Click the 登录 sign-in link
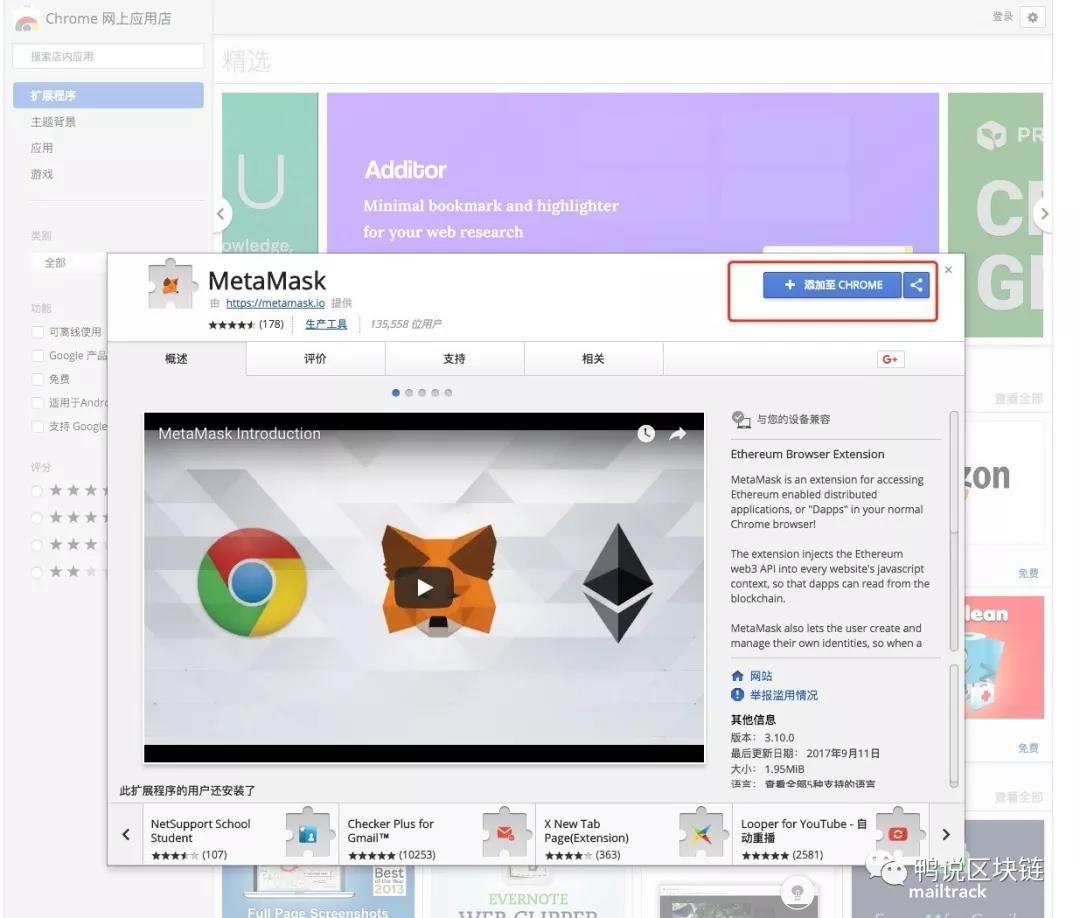 (1002, 17)
